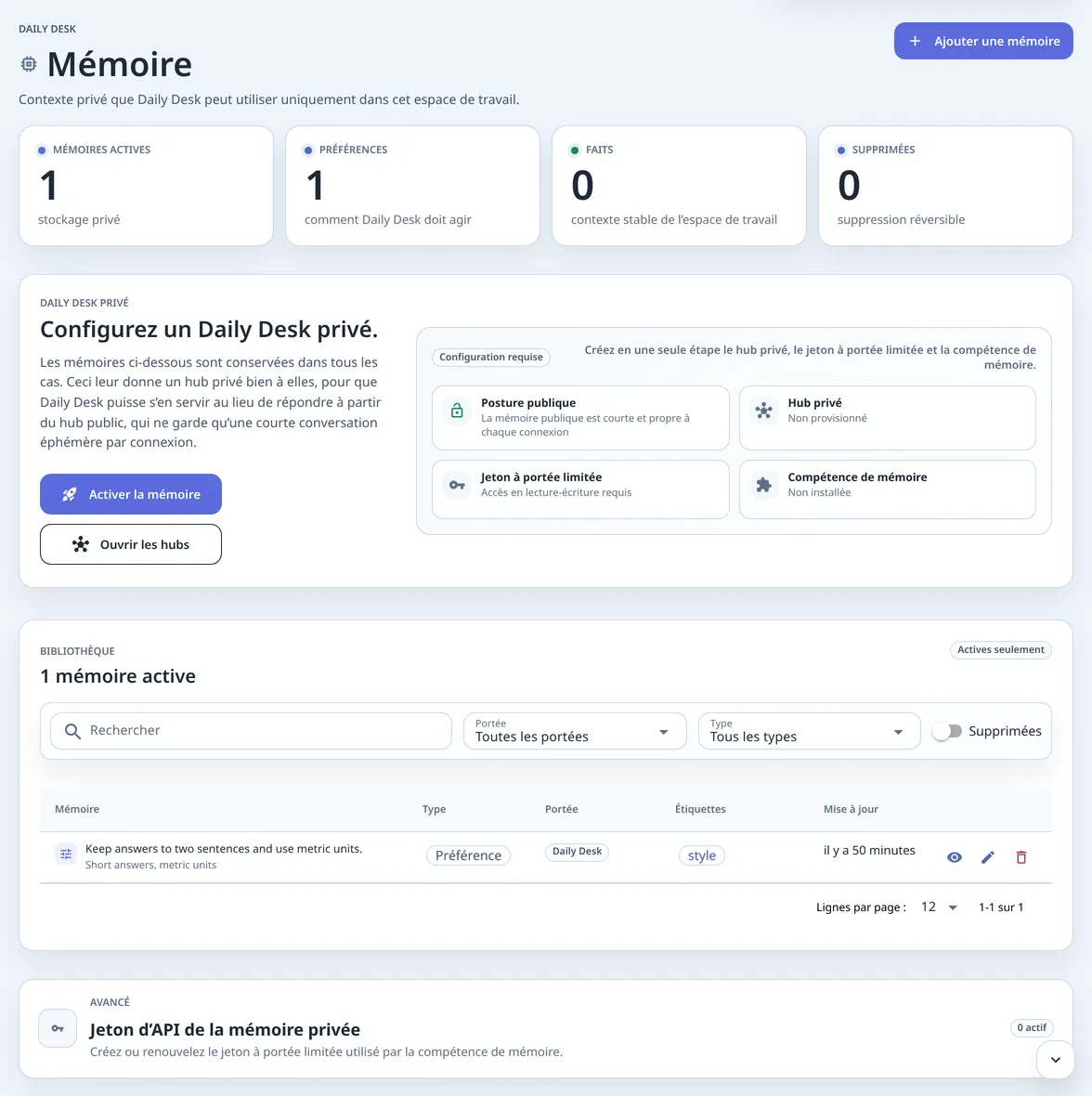Click the 0 actif badge
The width and height of the screenshot is (1092, 1096).
(x=1032, y=1027)
